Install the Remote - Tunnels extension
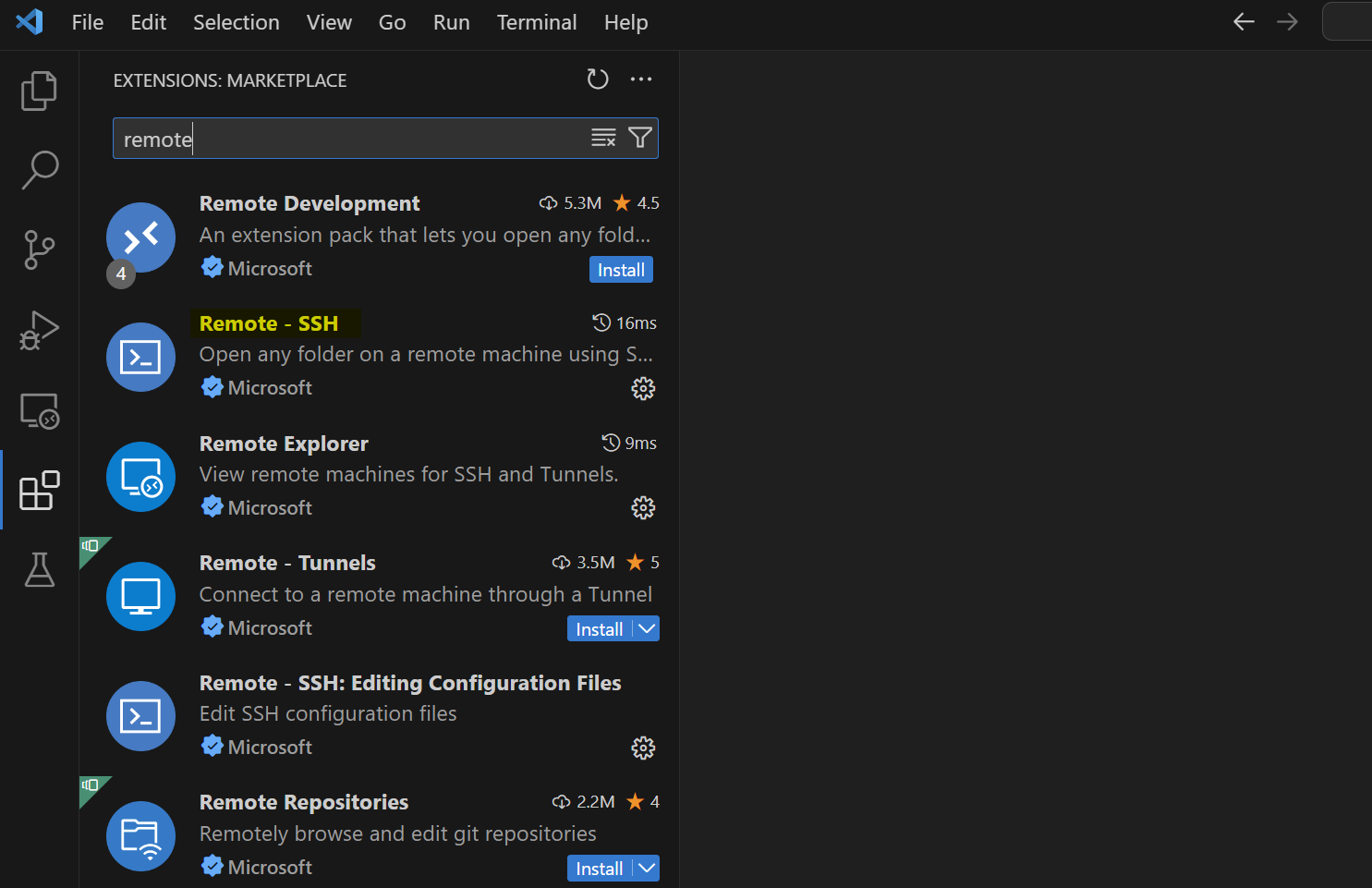Image resolution: width=1372 pixels, height=888 pixels. tap(600, 629)
